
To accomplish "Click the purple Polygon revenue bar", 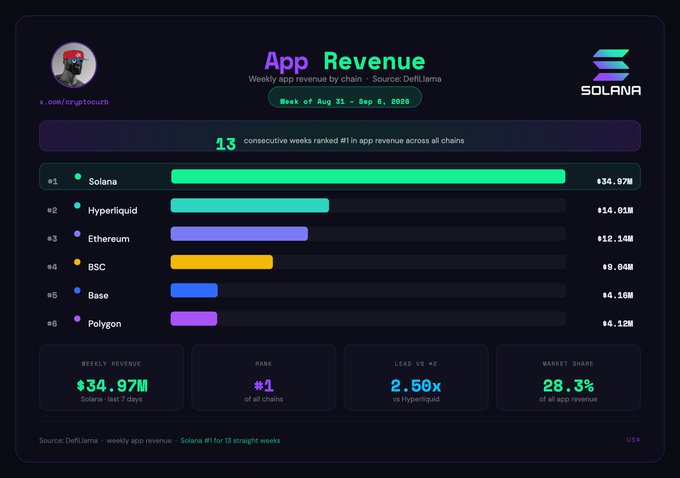I will coord(194,319).
